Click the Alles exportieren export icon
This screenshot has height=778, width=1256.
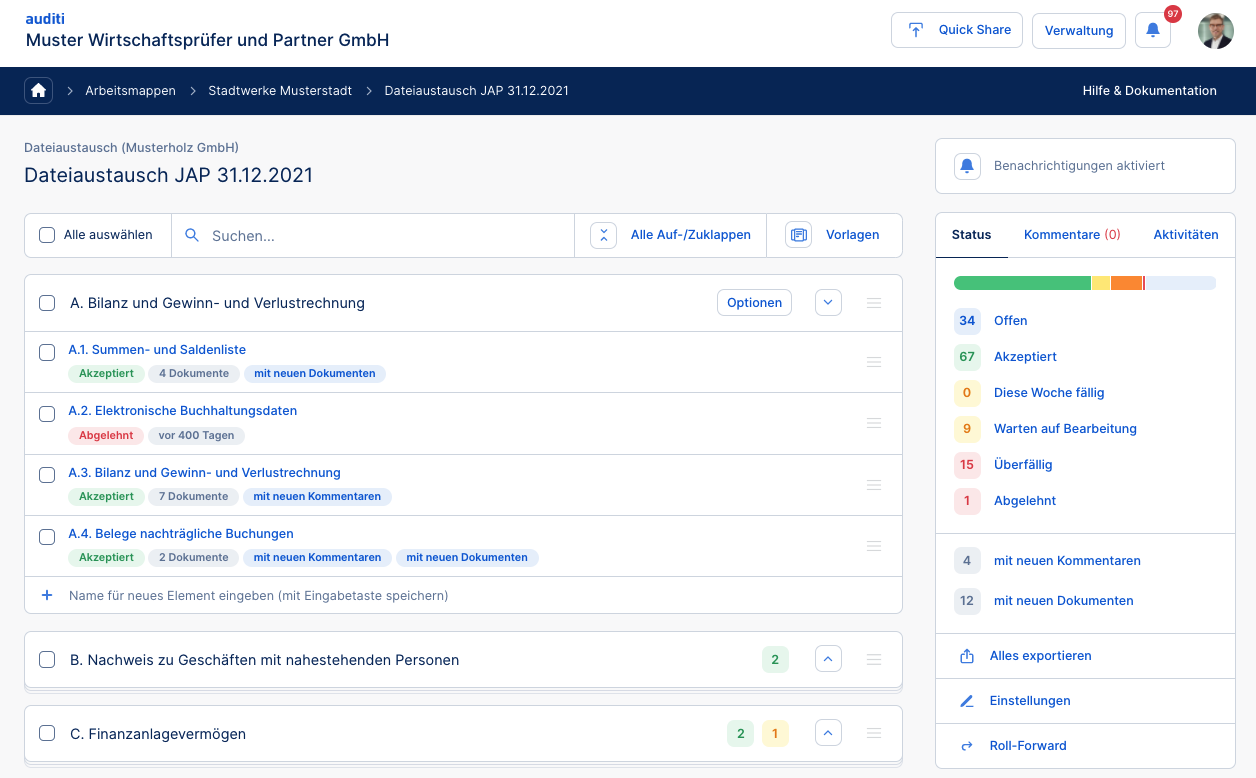click(967, 656)
